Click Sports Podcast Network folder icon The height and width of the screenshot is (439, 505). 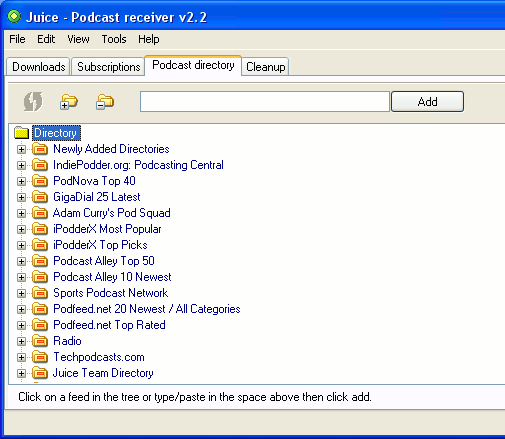point(40,293)
